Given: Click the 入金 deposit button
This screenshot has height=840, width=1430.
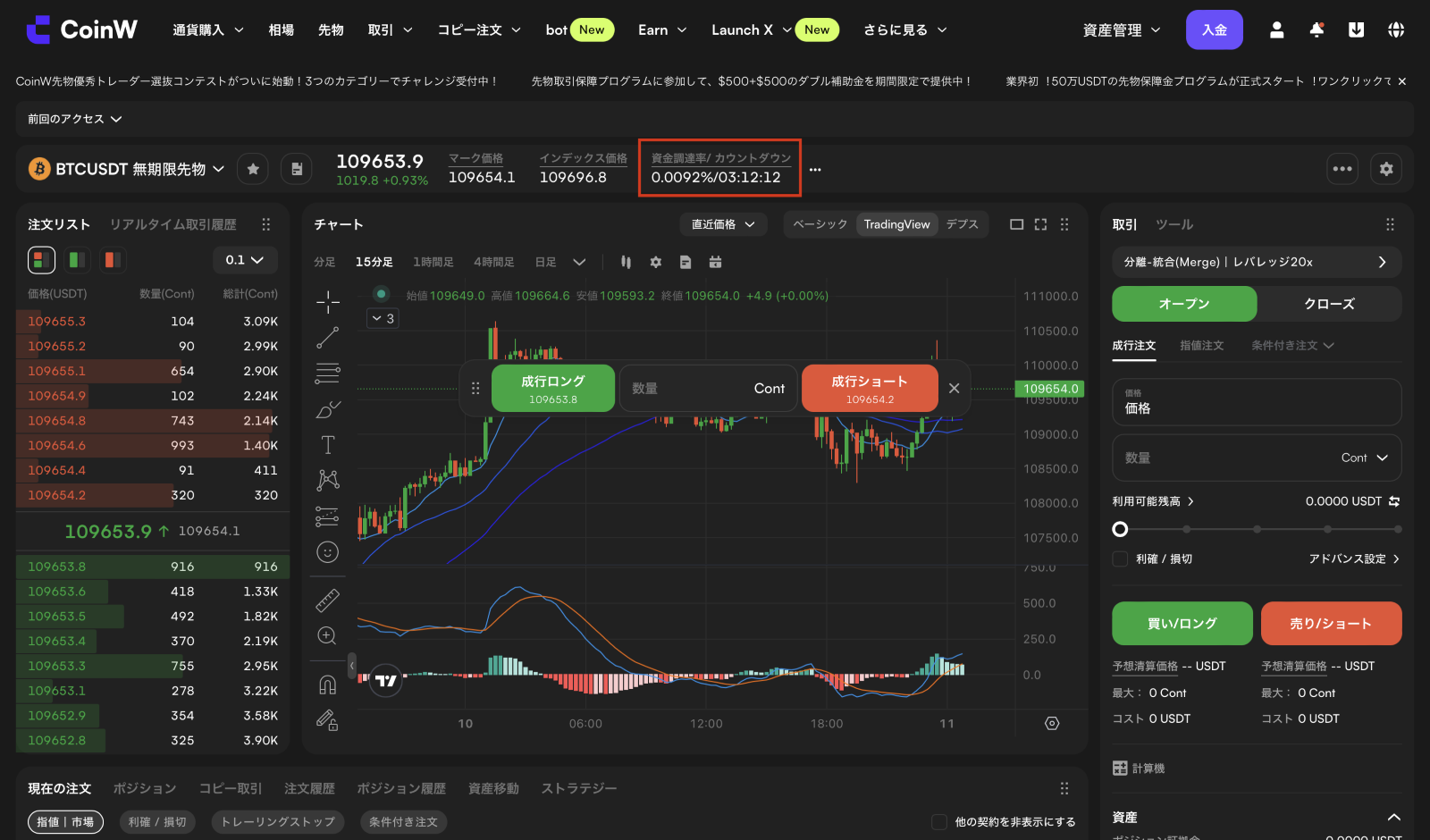Looking at the screenshot, I should (1214, 30).
